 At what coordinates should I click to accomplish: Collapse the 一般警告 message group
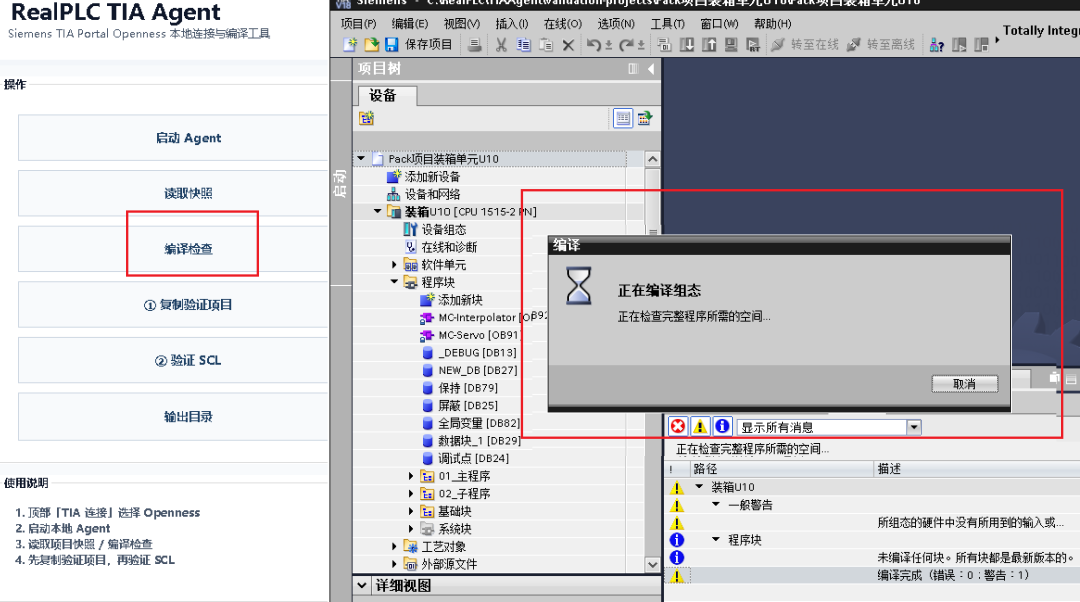tap(716, 504)
